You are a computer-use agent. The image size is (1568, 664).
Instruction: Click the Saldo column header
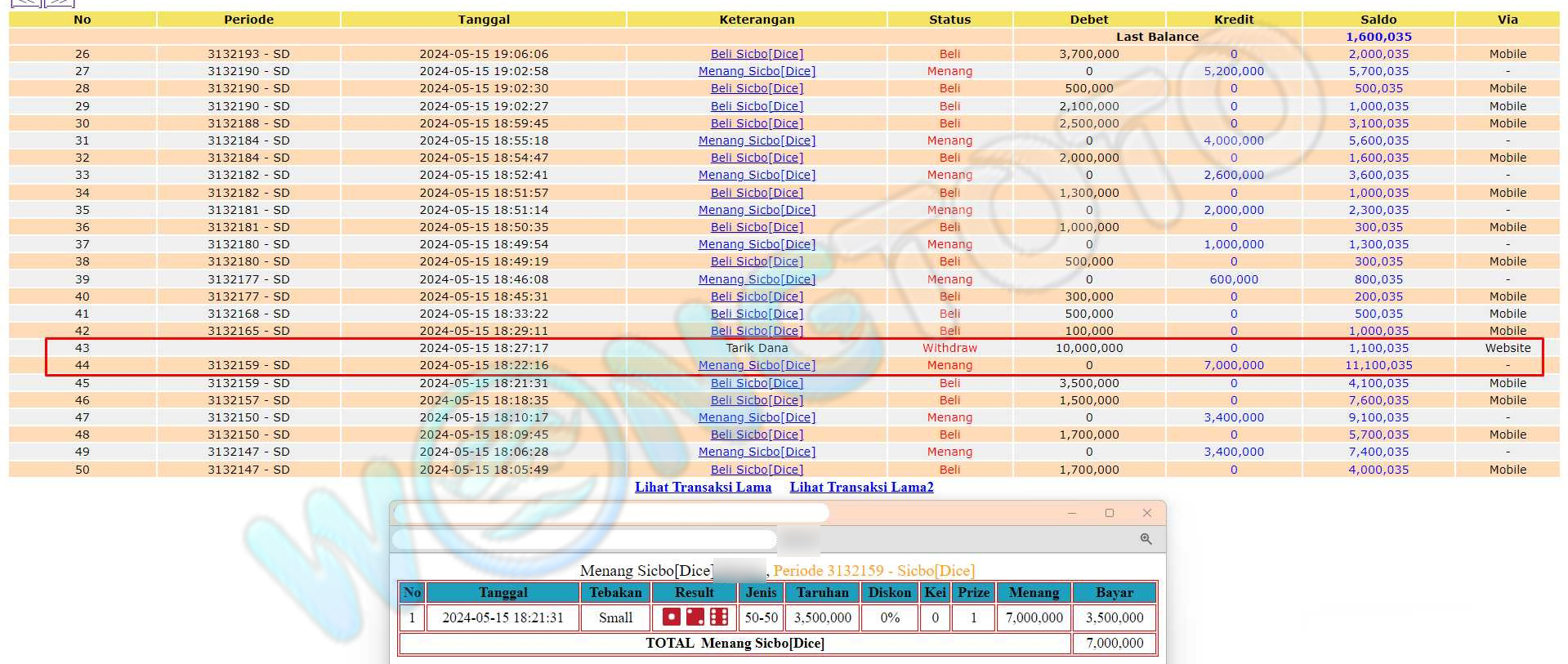coord(1378,20)
